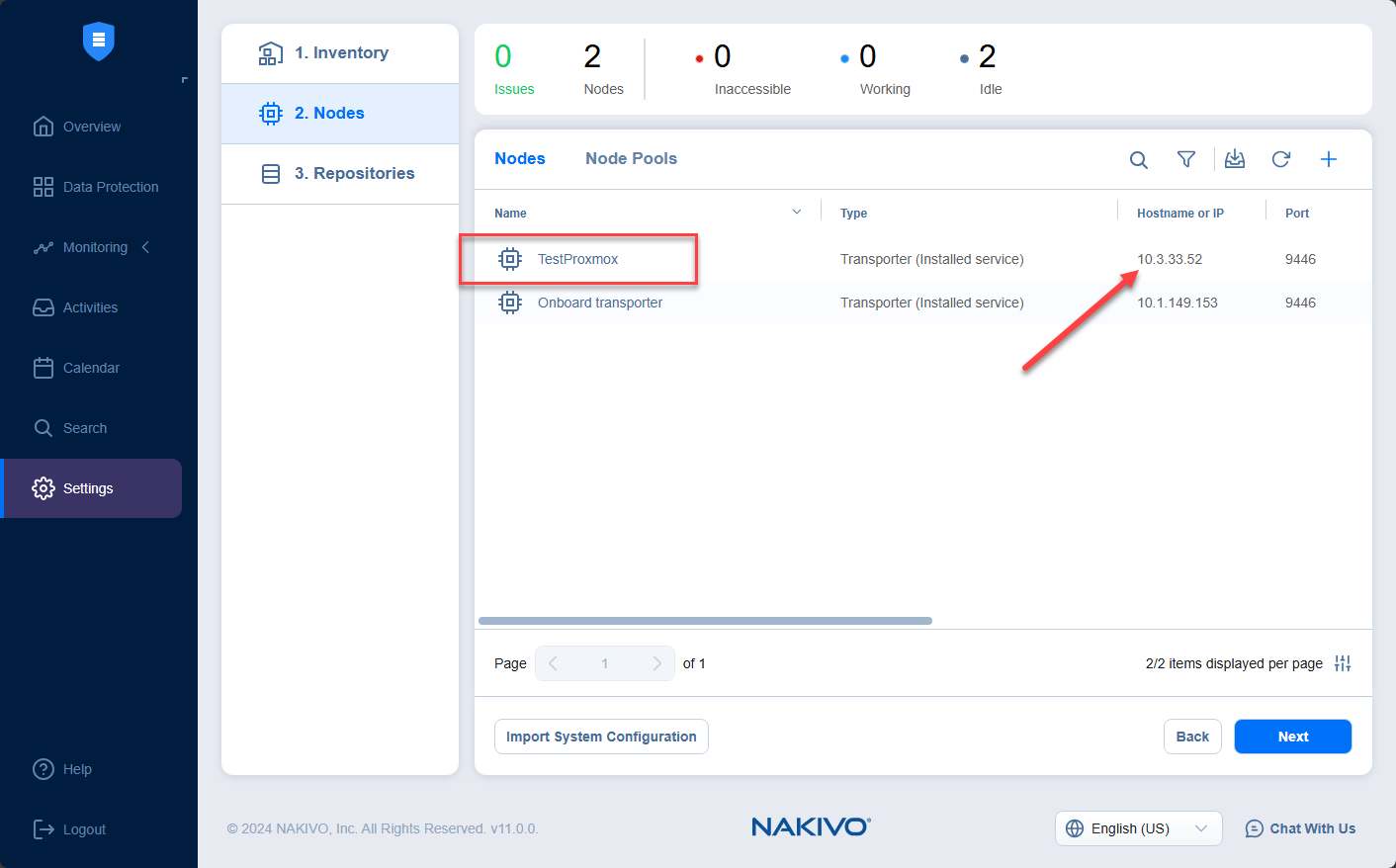
Task: Click the download/import nodes icon
Action: (x=1235, y=159)
